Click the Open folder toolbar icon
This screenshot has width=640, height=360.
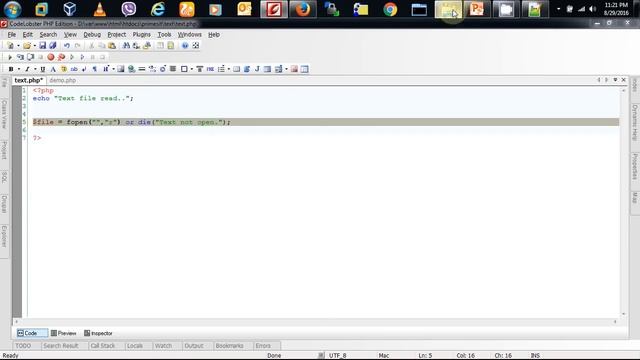[x=27, y=46]
